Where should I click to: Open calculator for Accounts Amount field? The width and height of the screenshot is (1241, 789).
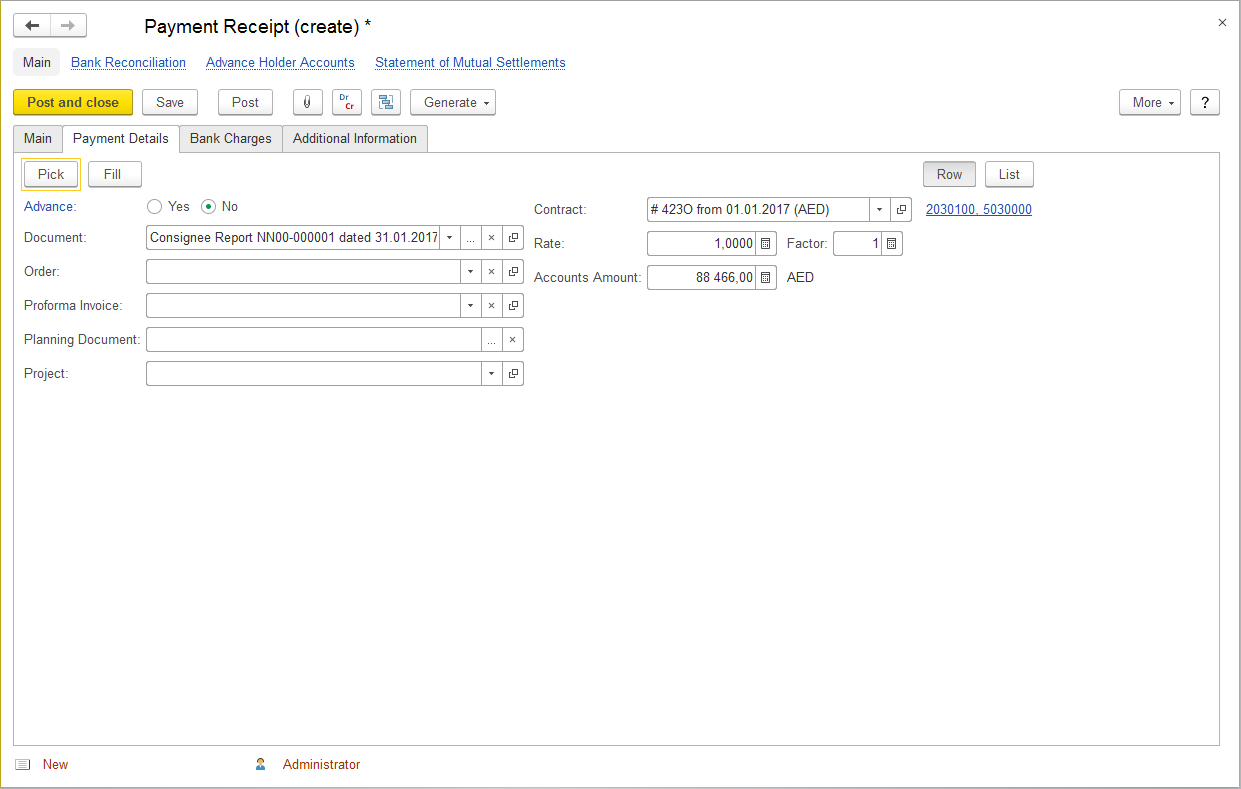765,278
